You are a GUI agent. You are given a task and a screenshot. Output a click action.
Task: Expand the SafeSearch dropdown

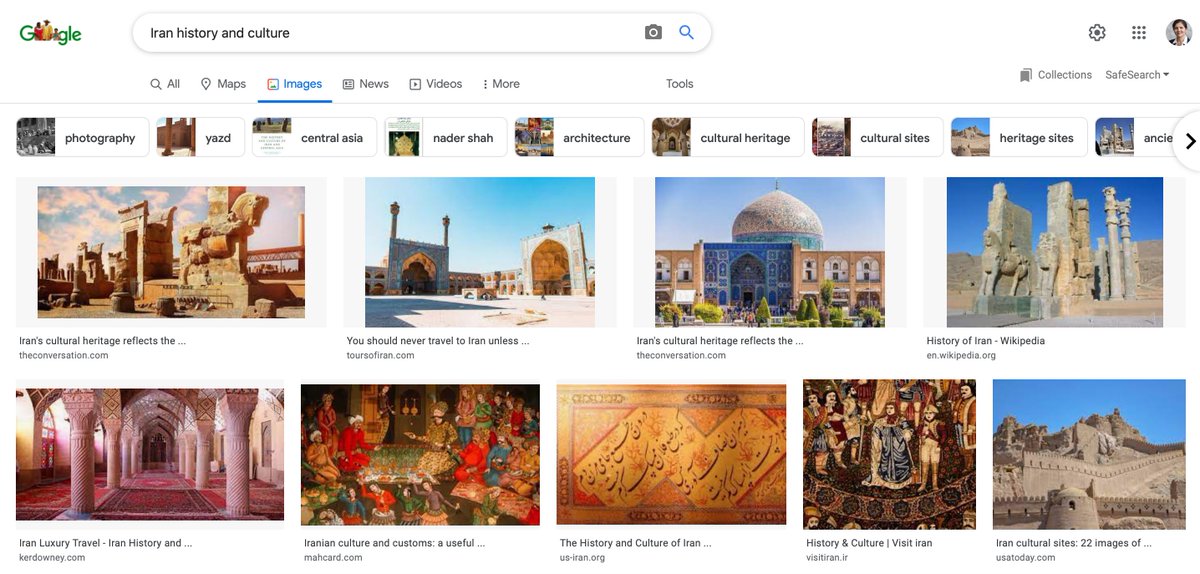click(x=1137, y=75)
